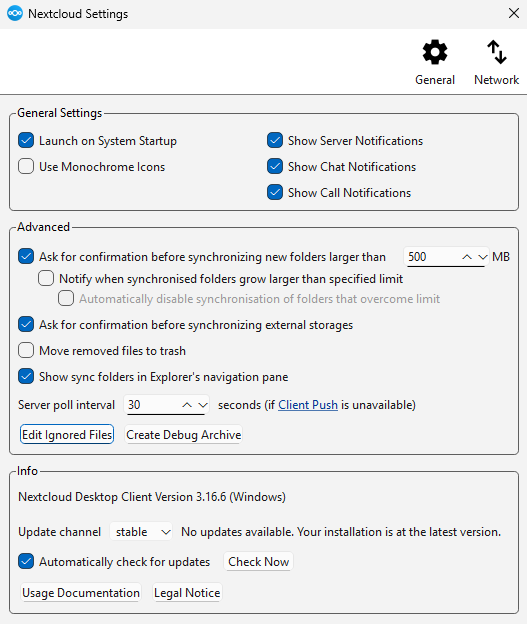Open the Client Push link
527x624 pixels.
click(308, 405)
